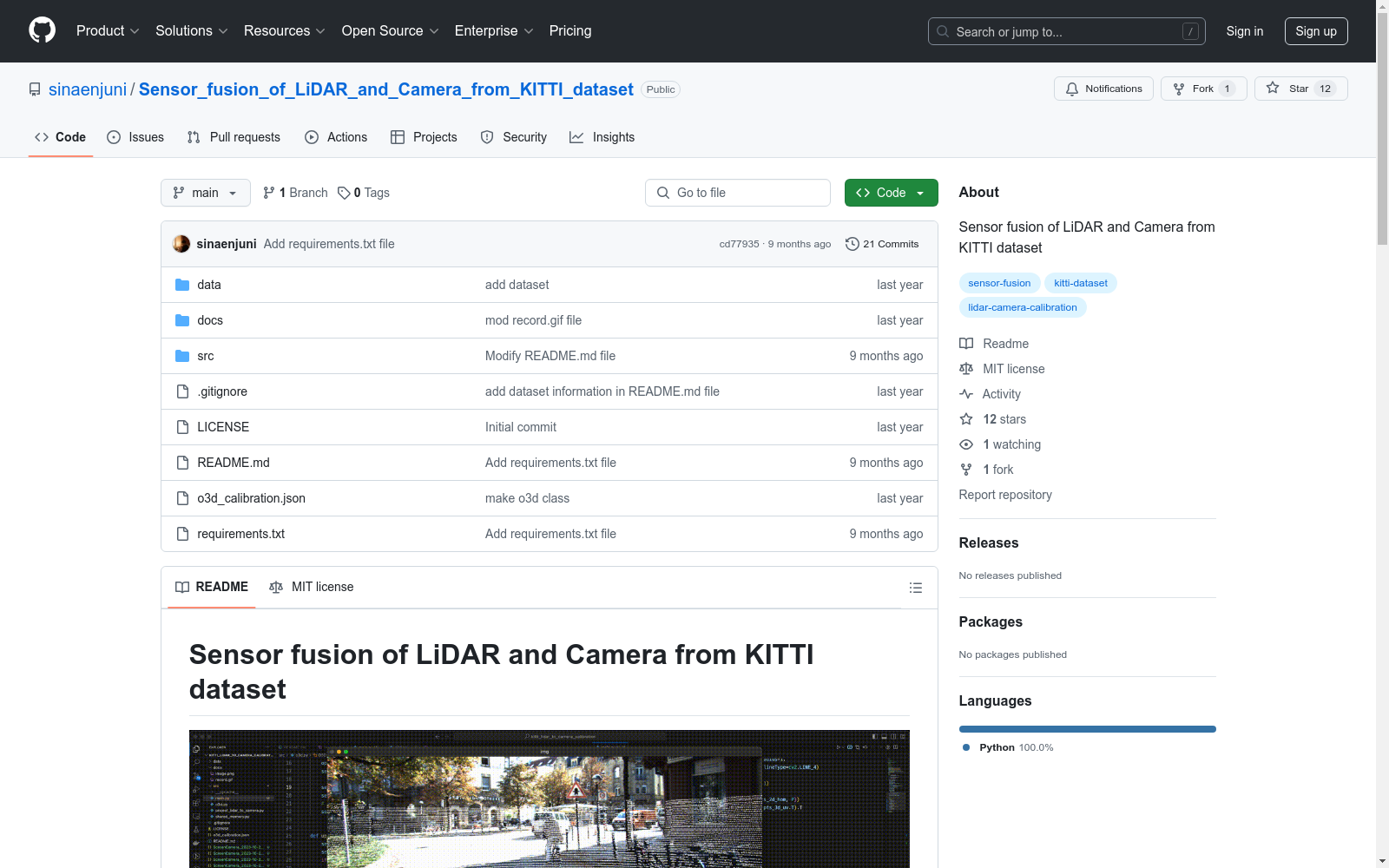Expand the Resources menu
The width and height of the screenshot is (1389, 868).
[x=285, y=31]
